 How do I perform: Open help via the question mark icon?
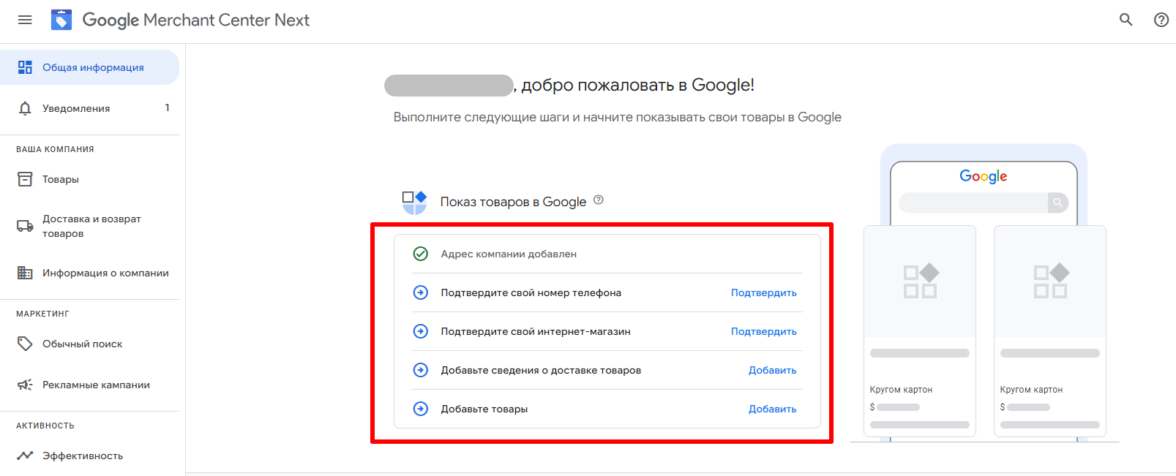pos(1160,20)
